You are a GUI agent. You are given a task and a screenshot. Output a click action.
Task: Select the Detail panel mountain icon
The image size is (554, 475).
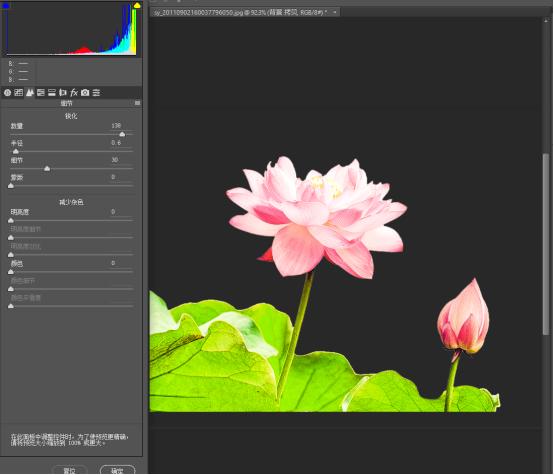(30, 93)
